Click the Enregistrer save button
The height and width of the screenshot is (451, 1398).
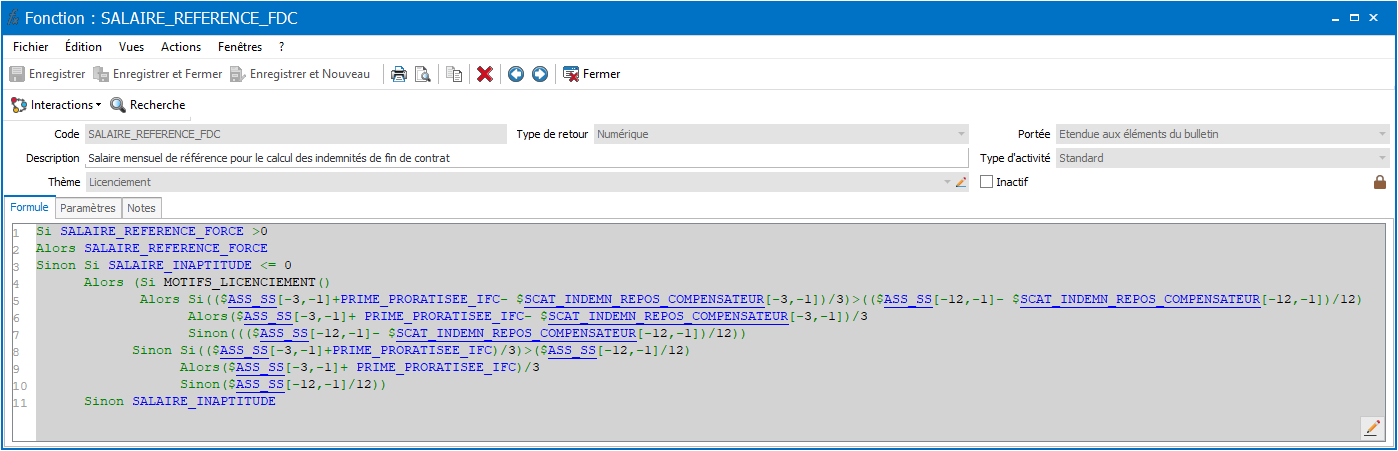click(x=47, y=74)
